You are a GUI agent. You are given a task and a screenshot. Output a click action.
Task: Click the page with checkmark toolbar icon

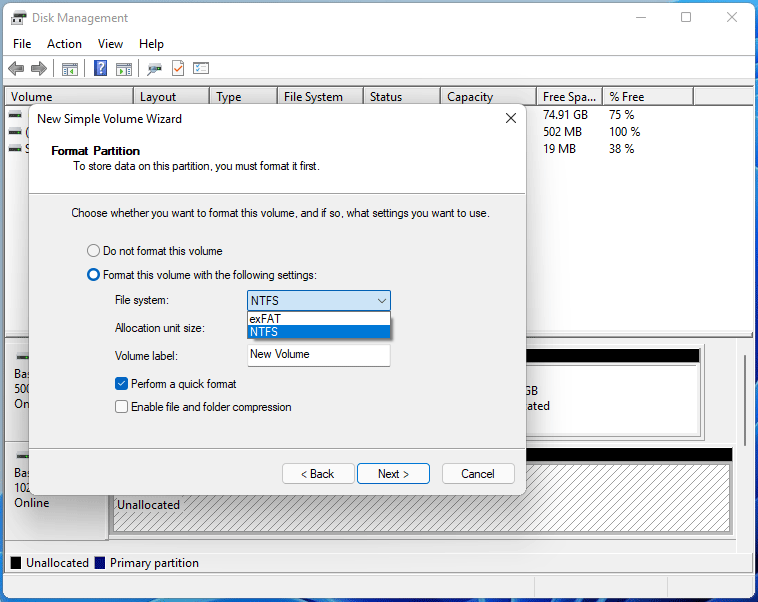(178, 68)
